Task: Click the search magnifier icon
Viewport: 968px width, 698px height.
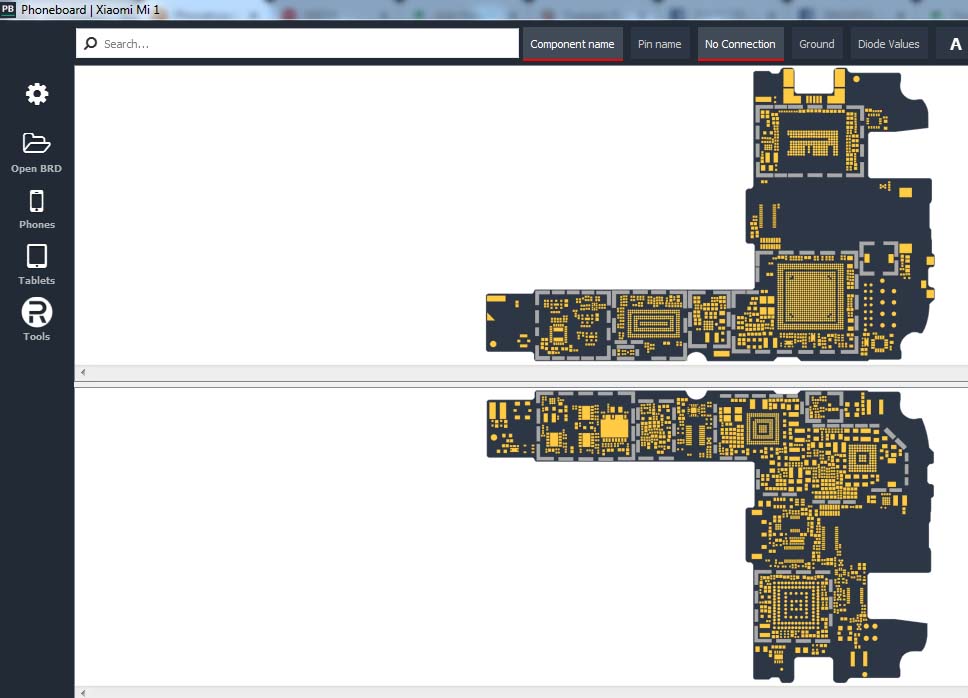Action: (x=91, y=43)
